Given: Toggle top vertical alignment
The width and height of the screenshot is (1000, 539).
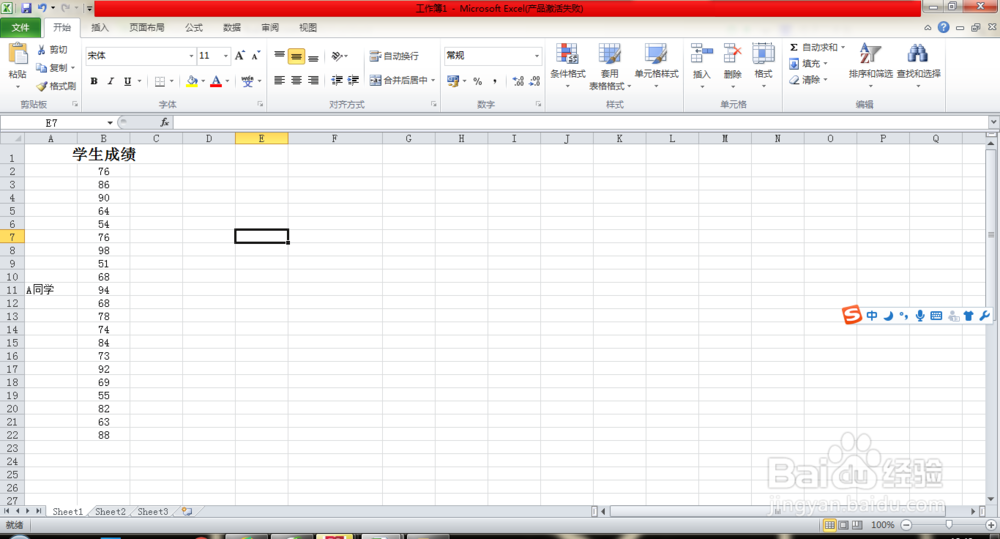Looking at the screenshot, I should pos(279,56).
